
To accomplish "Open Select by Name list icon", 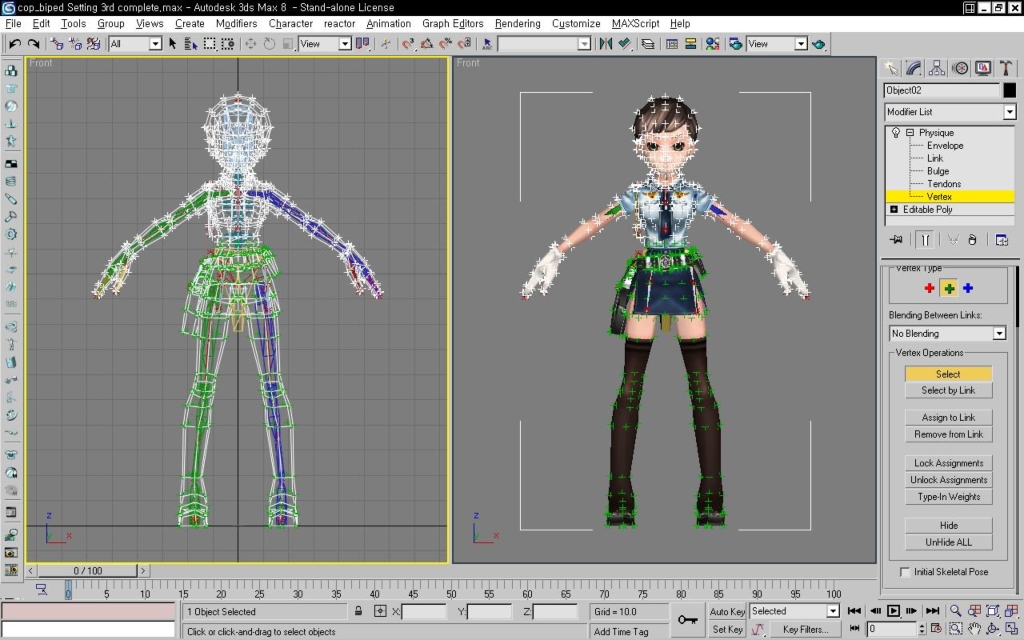I will [x=191, y=44].
